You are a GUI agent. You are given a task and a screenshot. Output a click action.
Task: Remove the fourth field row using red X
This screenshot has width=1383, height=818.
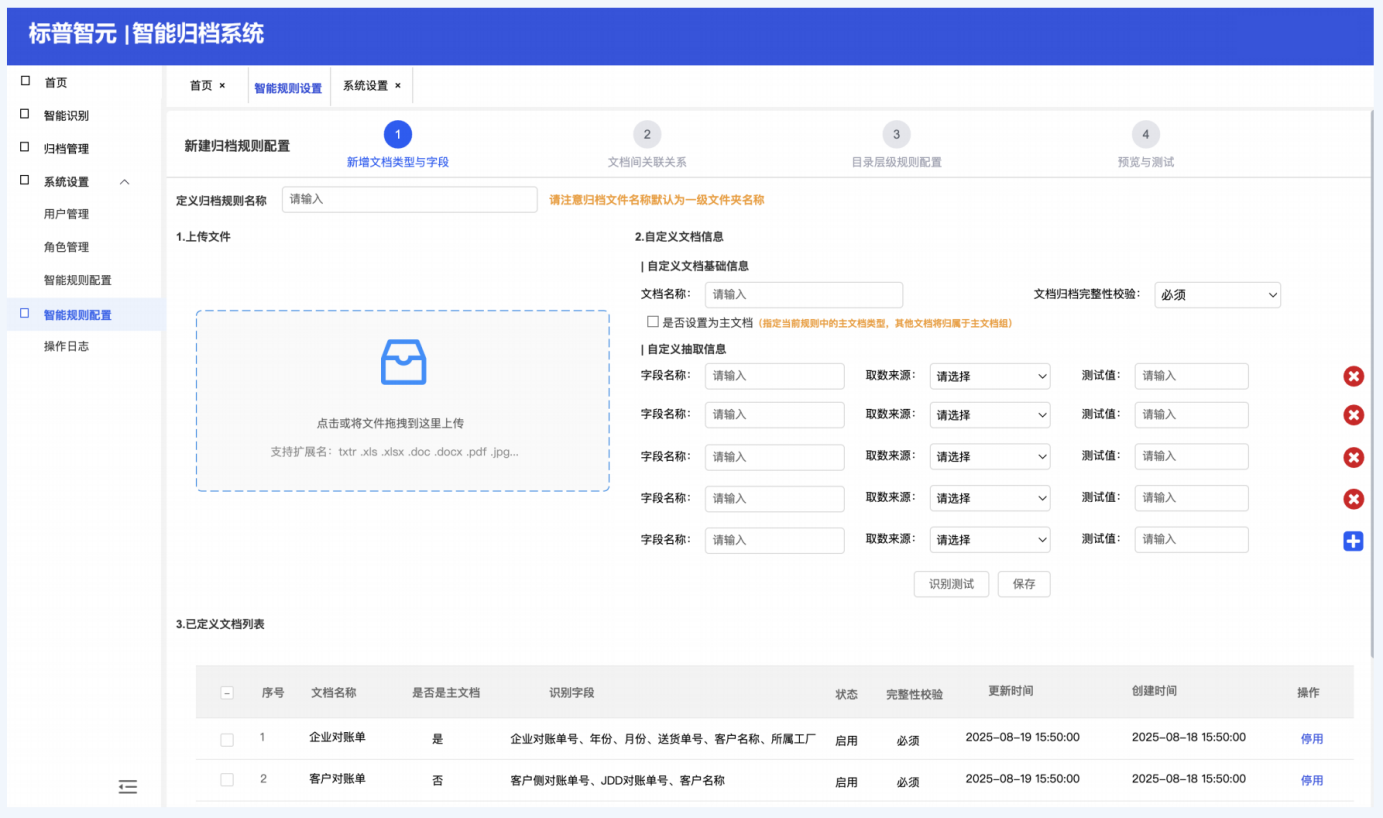pyautogui.click(x=1353, y=499)
